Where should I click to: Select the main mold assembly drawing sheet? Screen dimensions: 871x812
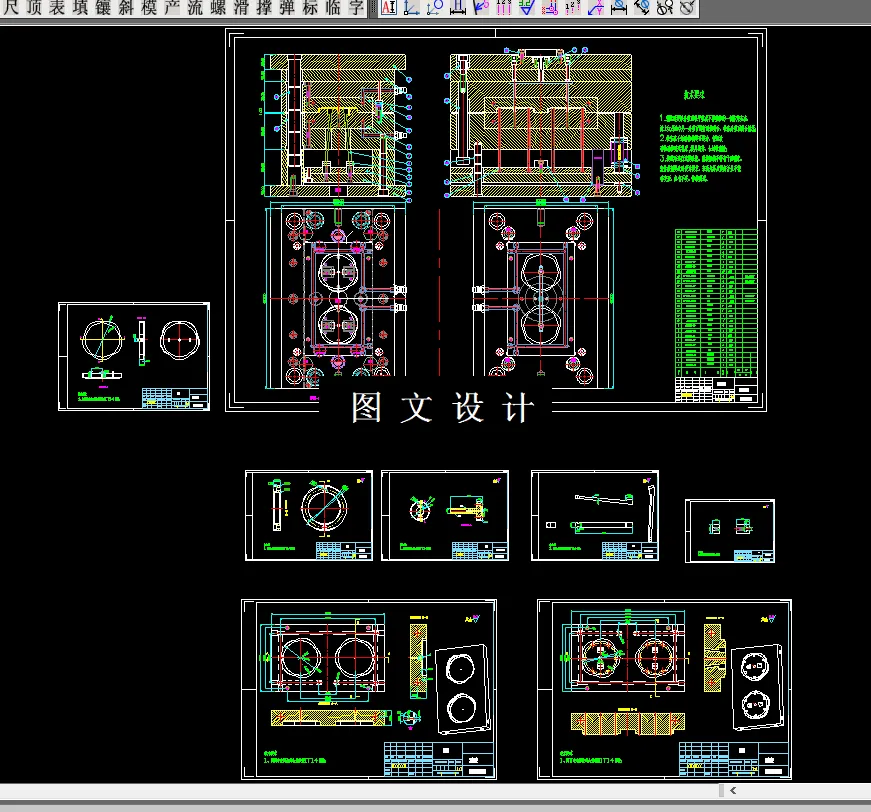pos(495,220)
